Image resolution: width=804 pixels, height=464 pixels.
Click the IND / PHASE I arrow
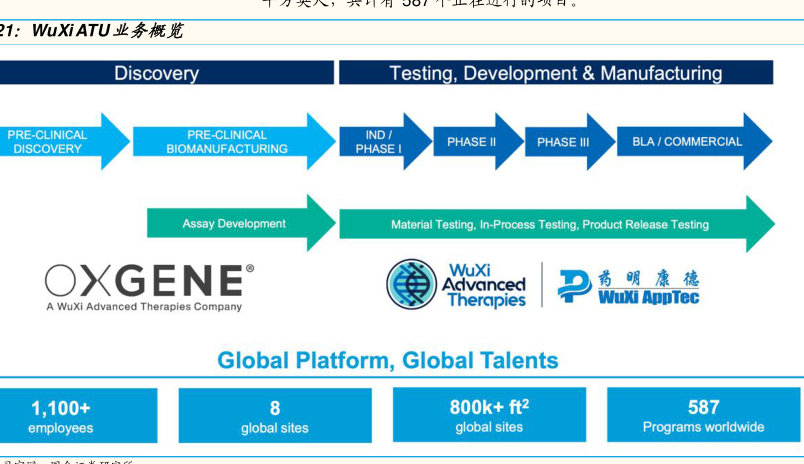coord(386,142)
